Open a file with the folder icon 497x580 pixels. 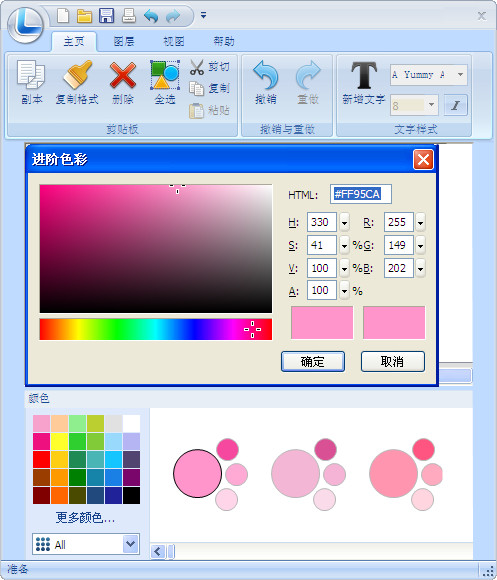tap(84, 16)
